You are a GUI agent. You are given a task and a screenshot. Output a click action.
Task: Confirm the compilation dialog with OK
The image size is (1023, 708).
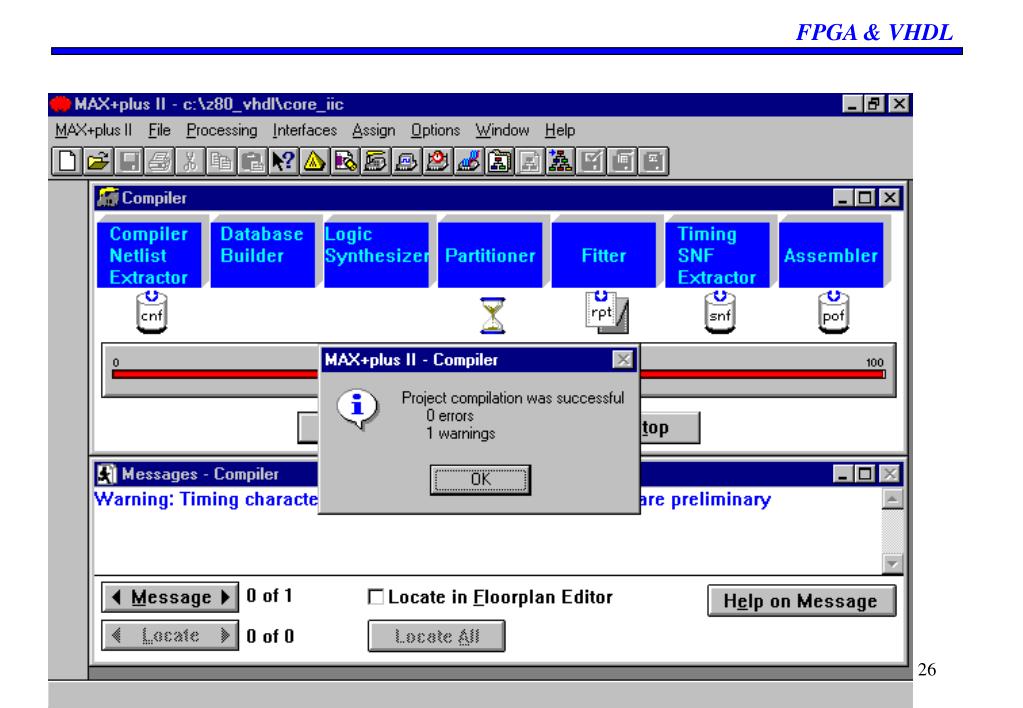coord(480,480)
